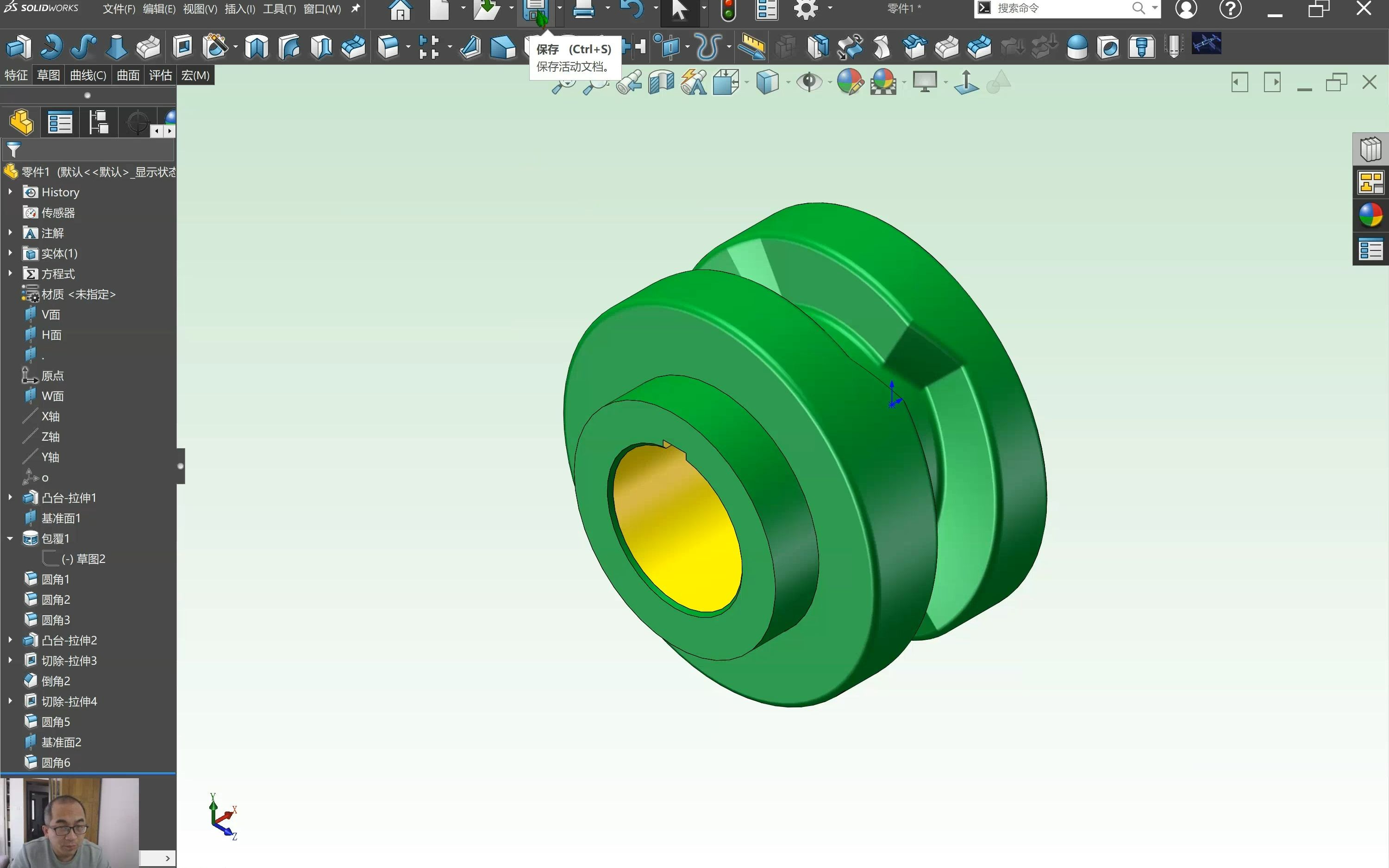Screen dimensions: 1389x868
Task: Open the Section View tool
Action: 661,82
